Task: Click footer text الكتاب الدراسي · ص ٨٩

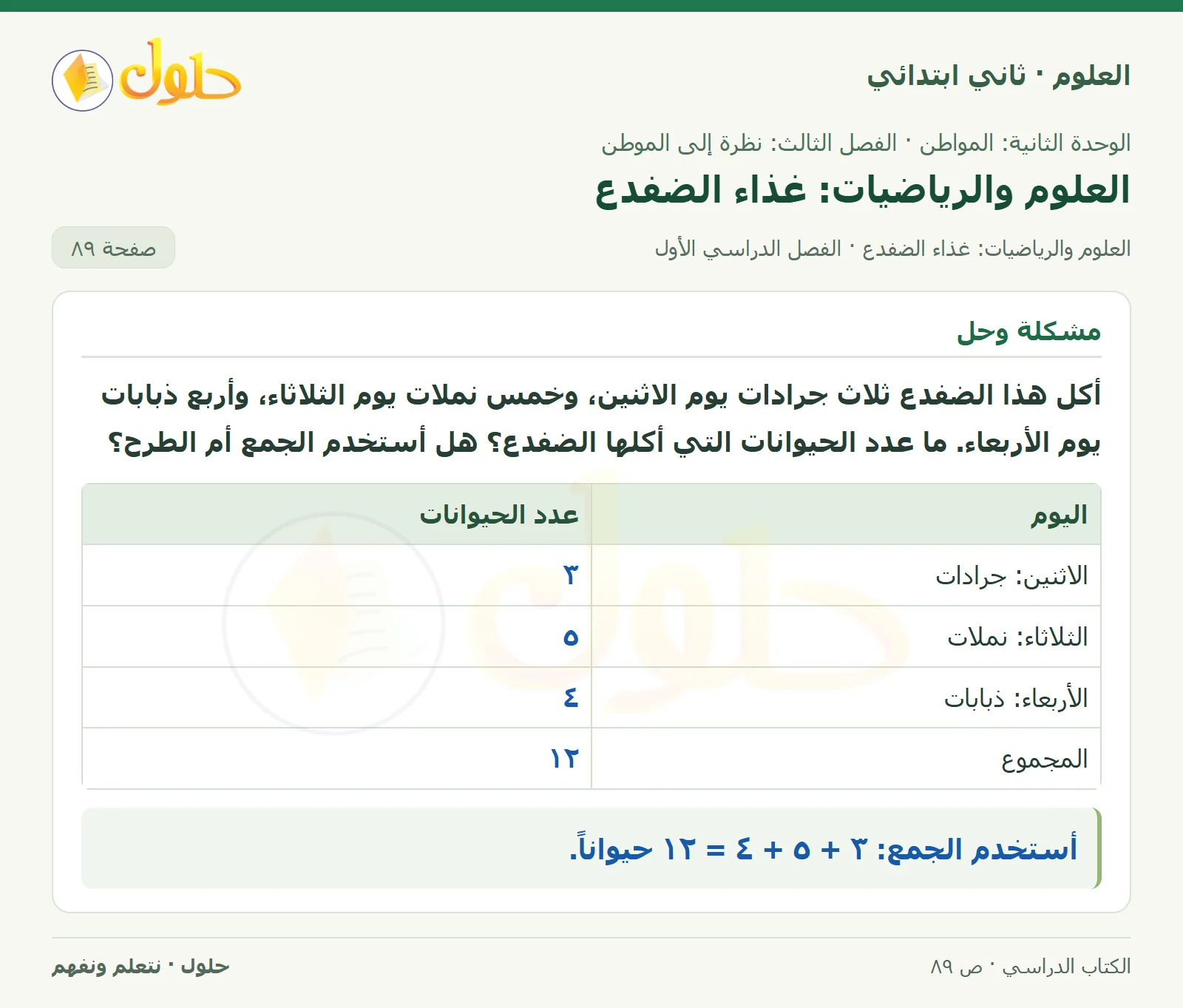Action: click(x=1031, y=967)
